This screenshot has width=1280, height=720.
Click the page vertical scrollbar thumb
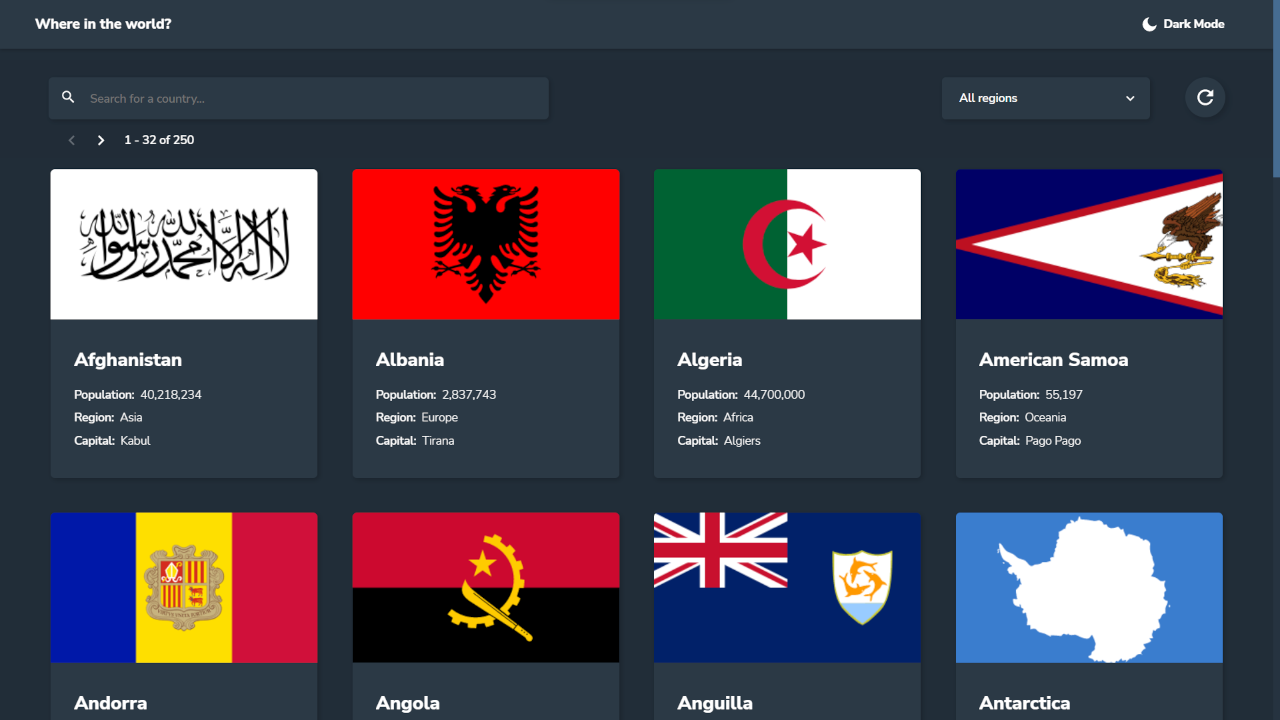1275,88
